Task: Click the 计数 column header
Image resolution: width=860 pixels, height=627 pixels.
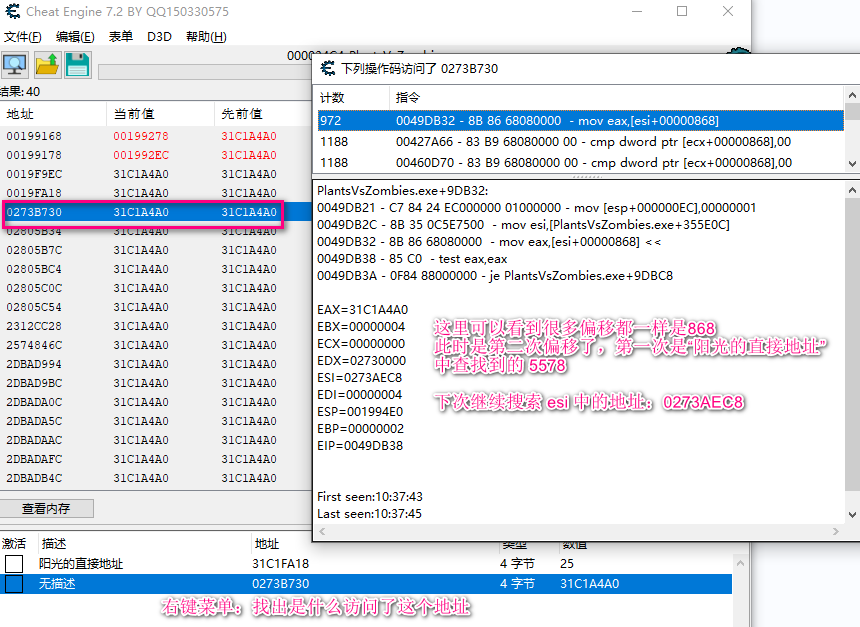Action: coord(332,98)
